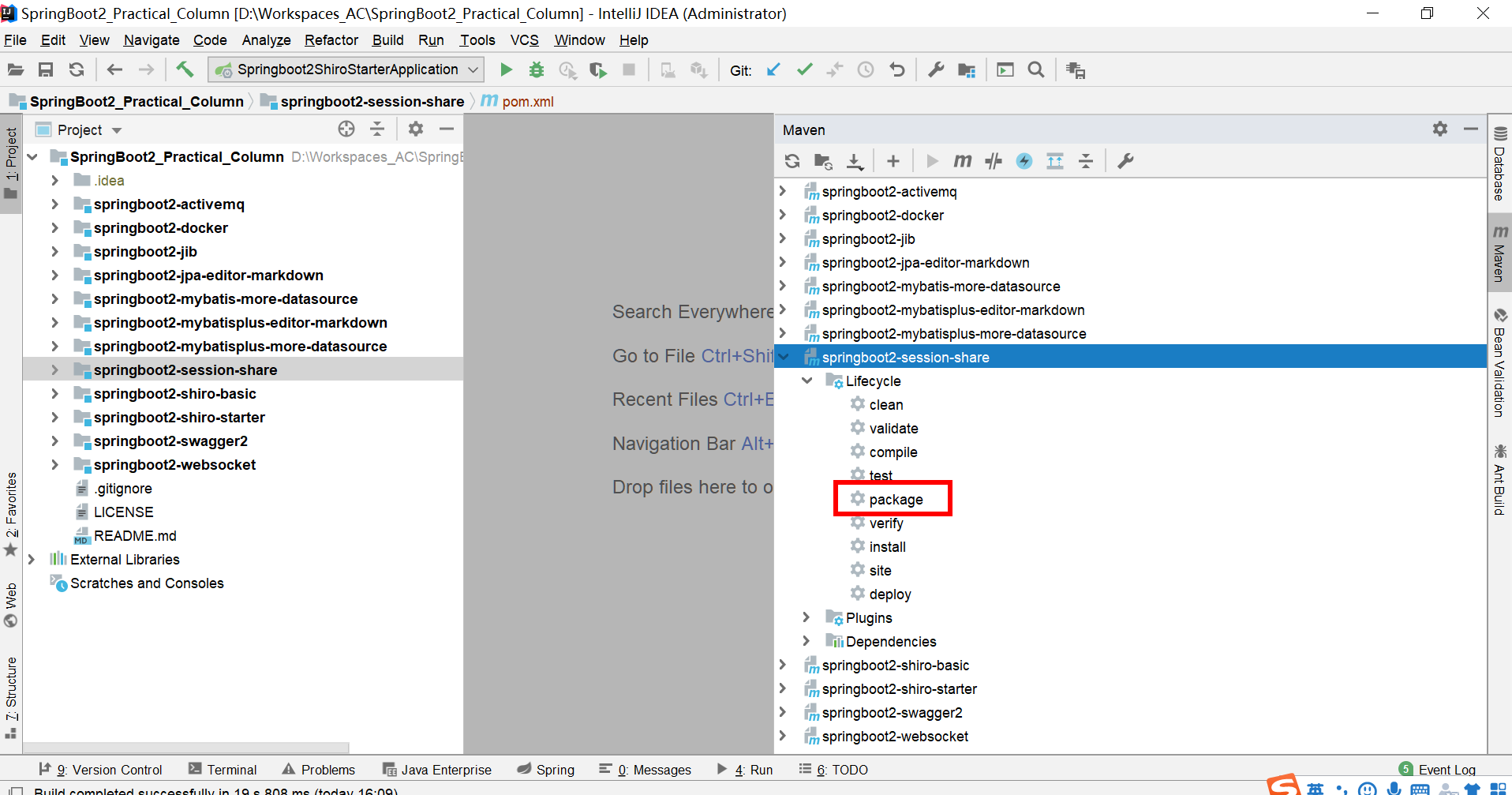This screenshot has height=795, width=1512.
Task: Click the Maven execute goal 'm' icon
Action: (x=962, y=161)
